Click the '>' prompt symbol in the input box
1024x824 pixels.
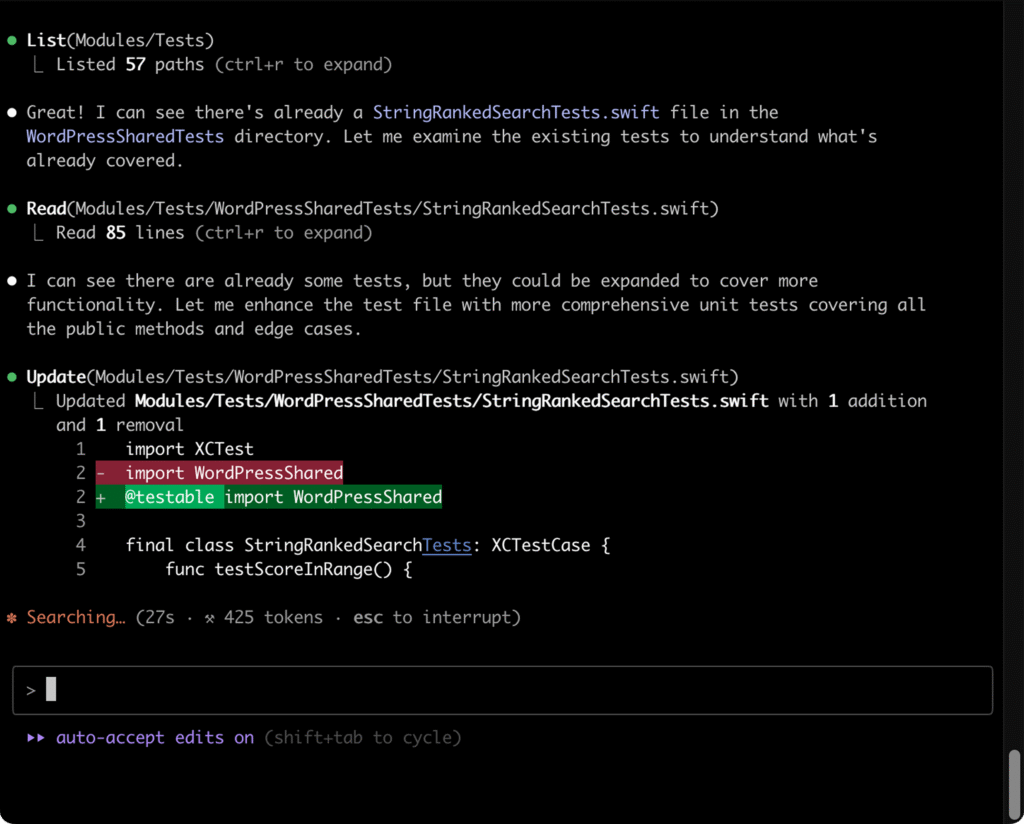[31, 690]
